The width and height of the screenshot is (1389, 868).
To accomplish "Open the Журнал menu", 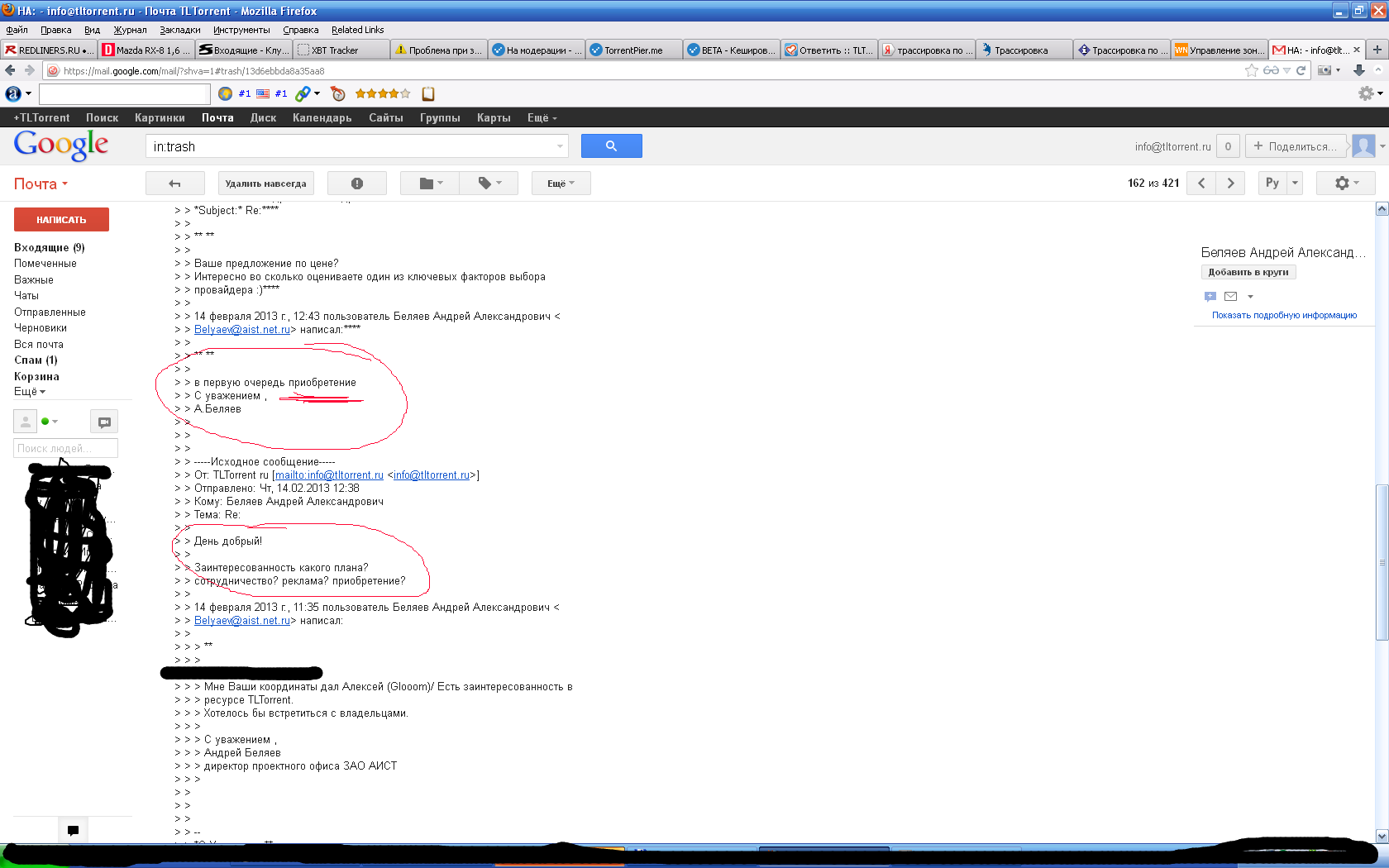I will click(x=130, y=30).
